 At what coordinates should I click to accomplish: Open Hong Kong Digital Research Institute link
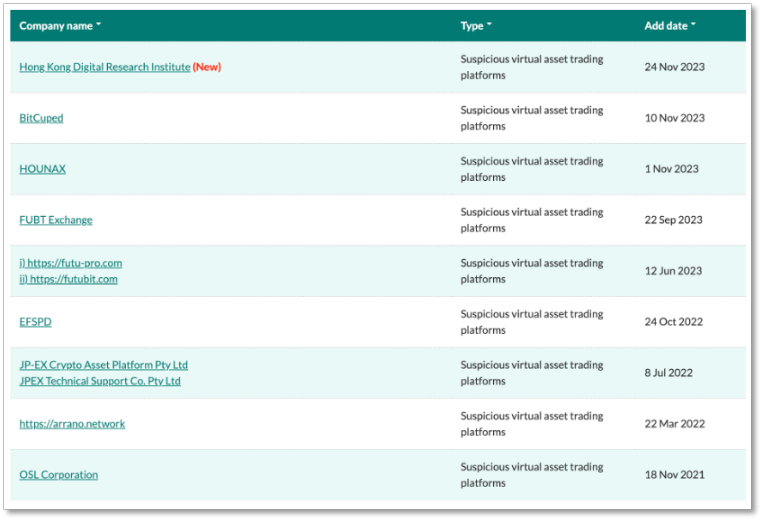(105, 67)
